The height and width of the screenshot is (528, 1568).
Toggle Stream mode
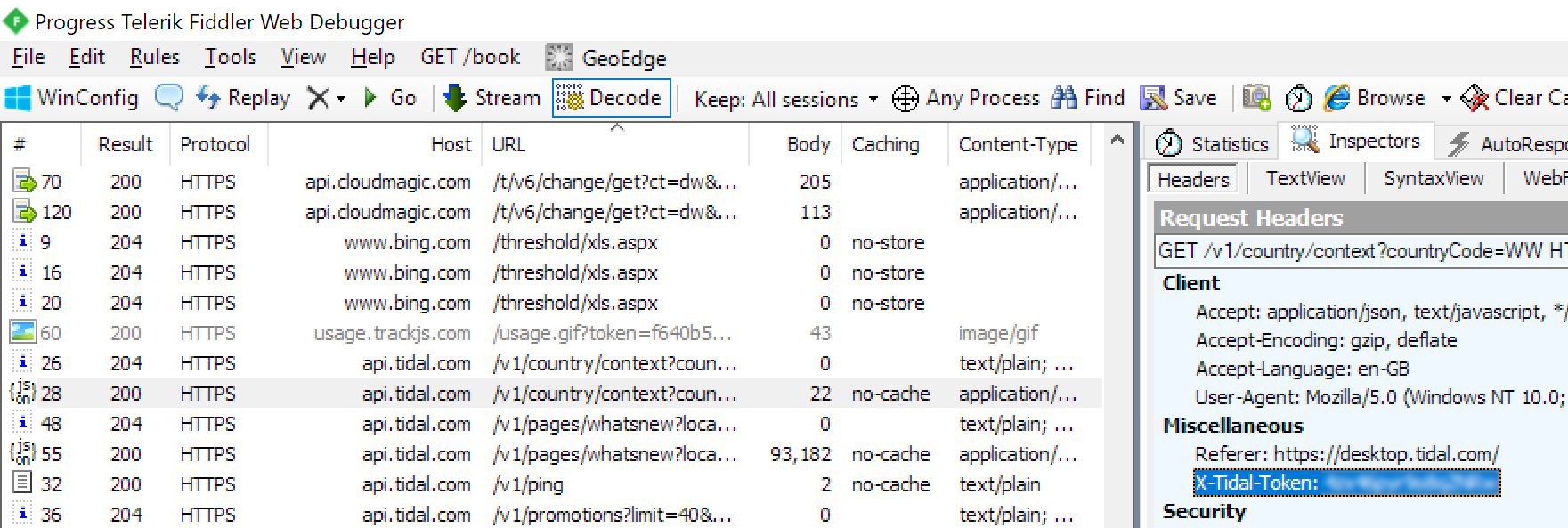pos(492,98)
